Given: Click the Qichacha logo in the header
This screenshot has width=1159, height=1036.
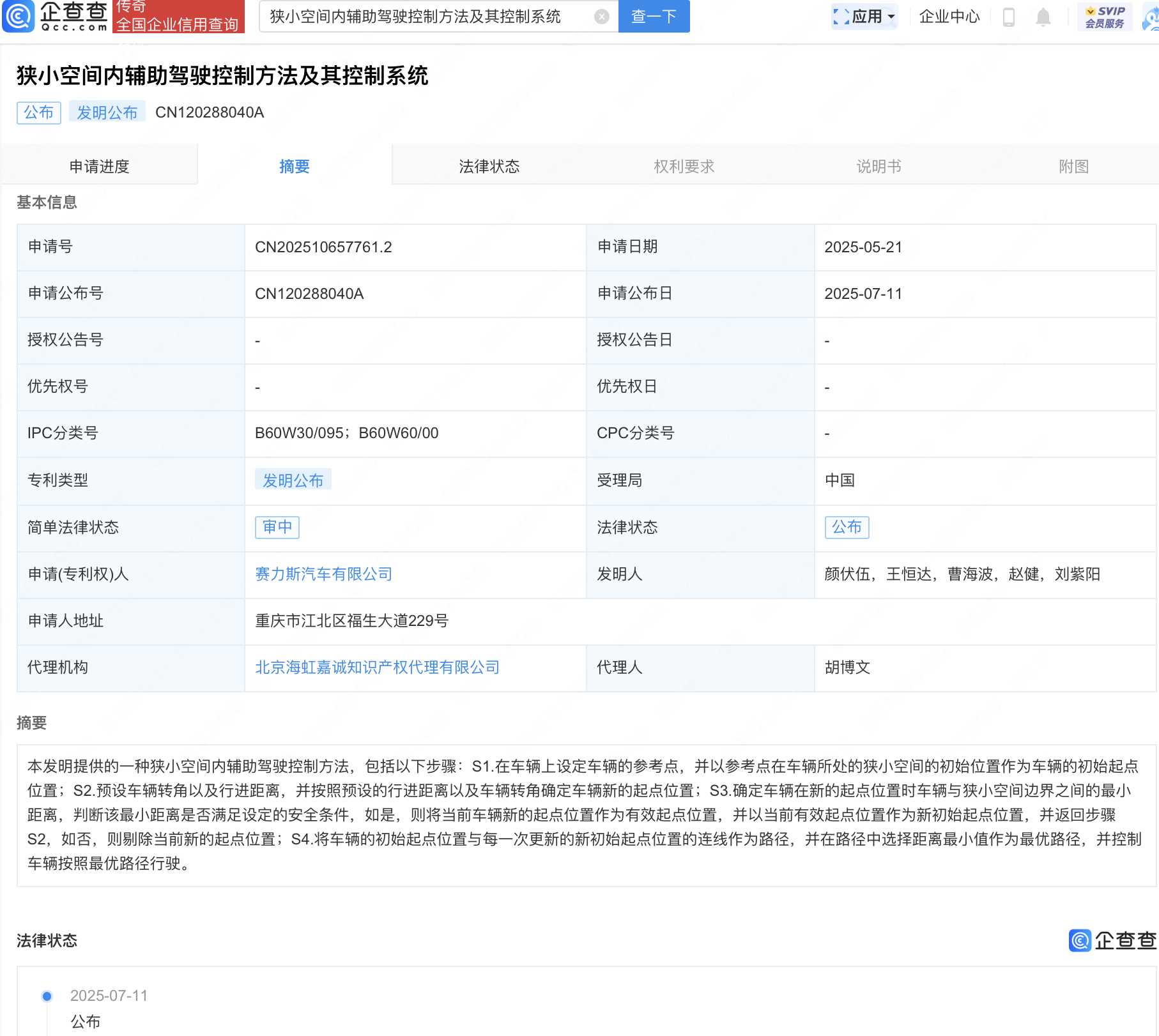Looking at the screenshot, I should point(55,16).
